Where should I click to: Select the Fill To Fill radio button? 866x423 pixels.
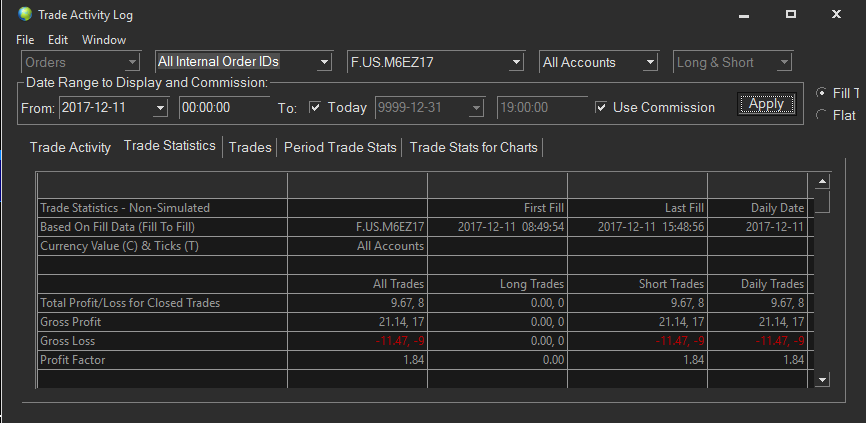[821, 93]
